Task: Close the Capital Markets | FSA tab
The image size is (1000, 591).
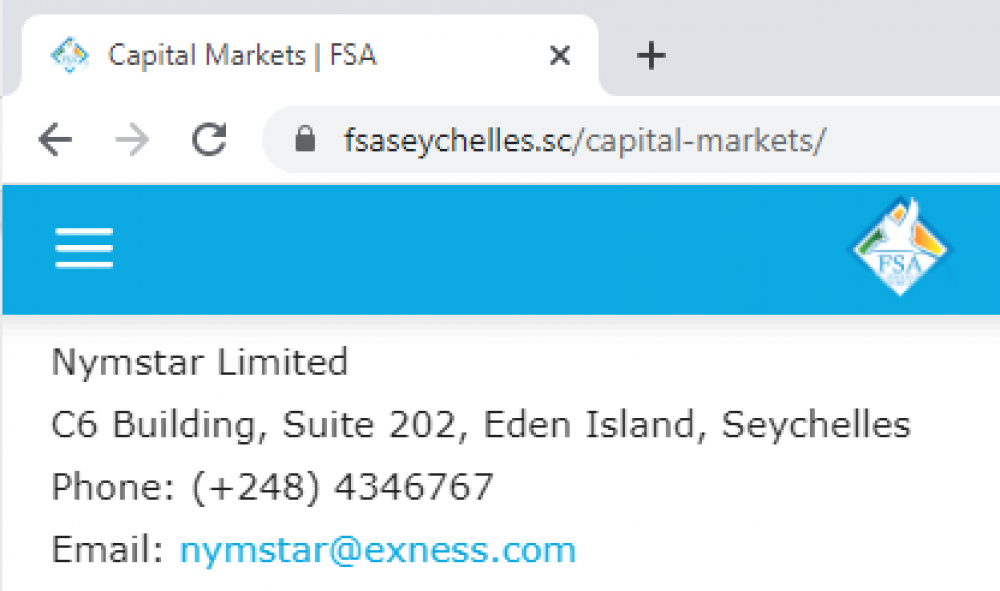Action: [559, 55]
